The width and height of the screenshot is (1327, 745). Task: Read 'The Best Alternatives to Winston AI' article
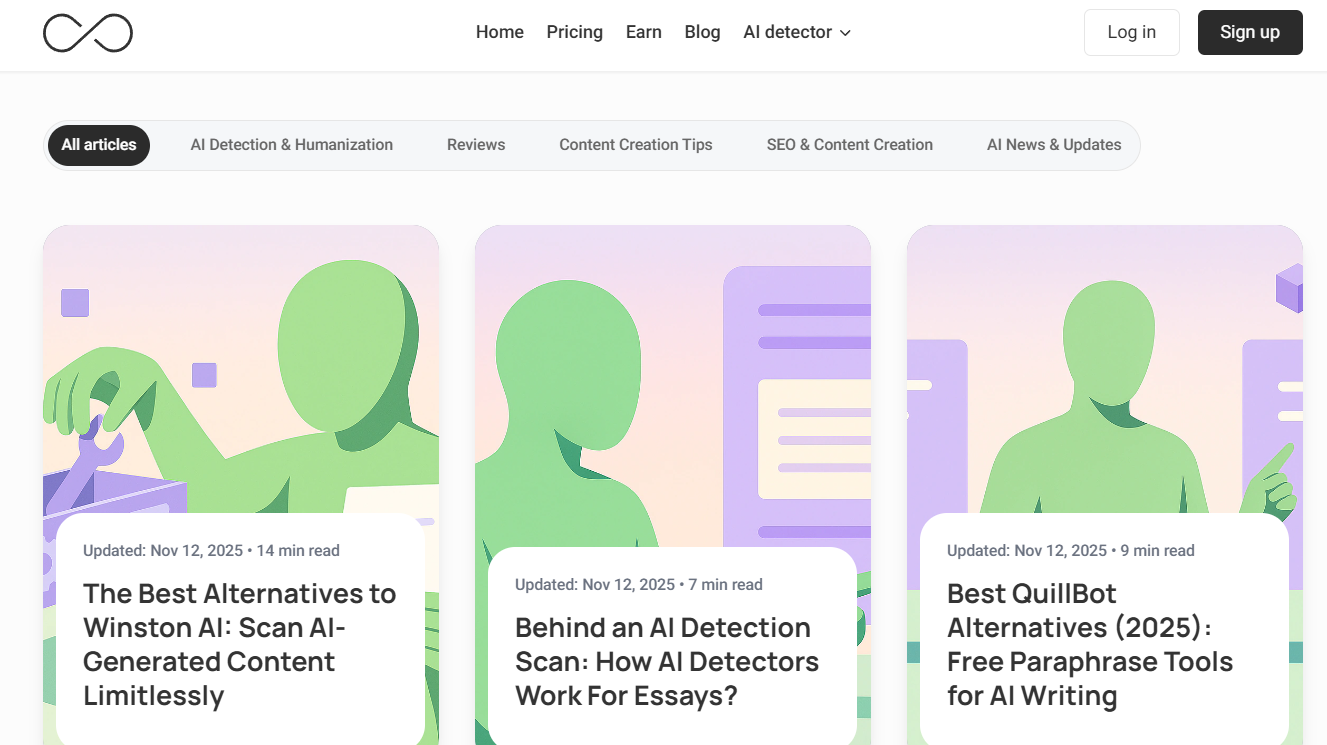[240, 644]
